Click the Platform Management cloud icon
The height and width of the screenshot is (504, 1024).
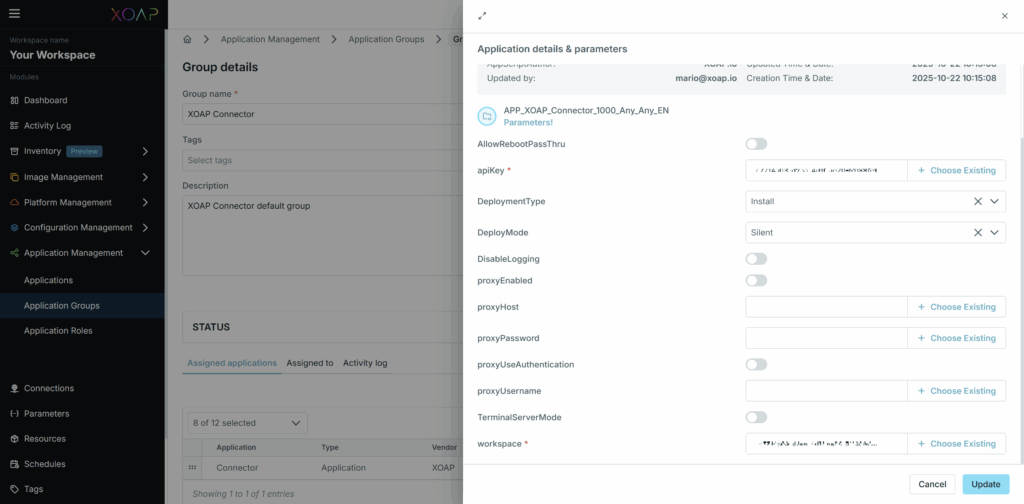tap(14, 202)
